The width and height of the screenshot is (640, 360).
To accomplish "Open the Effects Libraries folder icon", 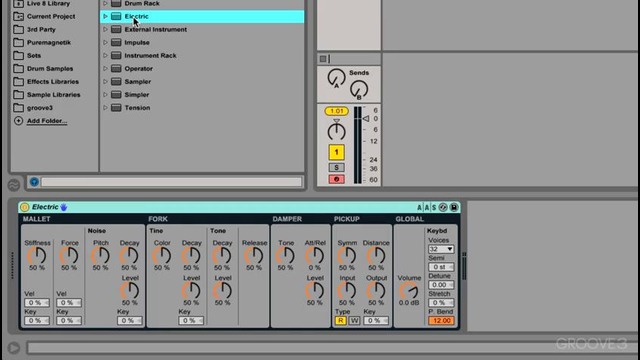I will 18,82.
